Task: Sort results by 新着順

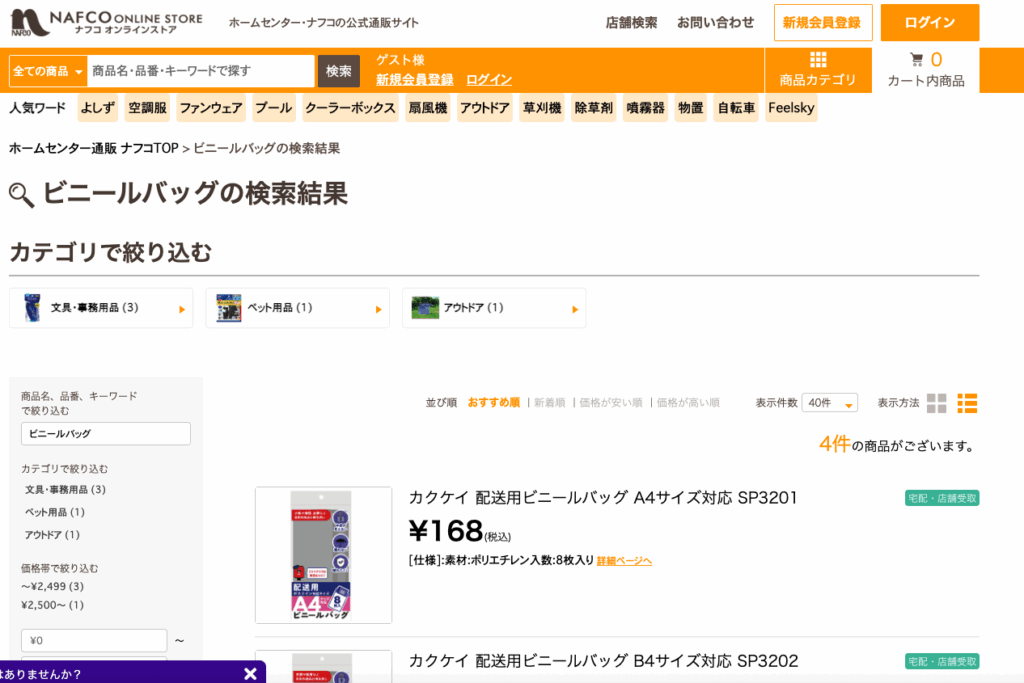Action: [x=550, y=403]
